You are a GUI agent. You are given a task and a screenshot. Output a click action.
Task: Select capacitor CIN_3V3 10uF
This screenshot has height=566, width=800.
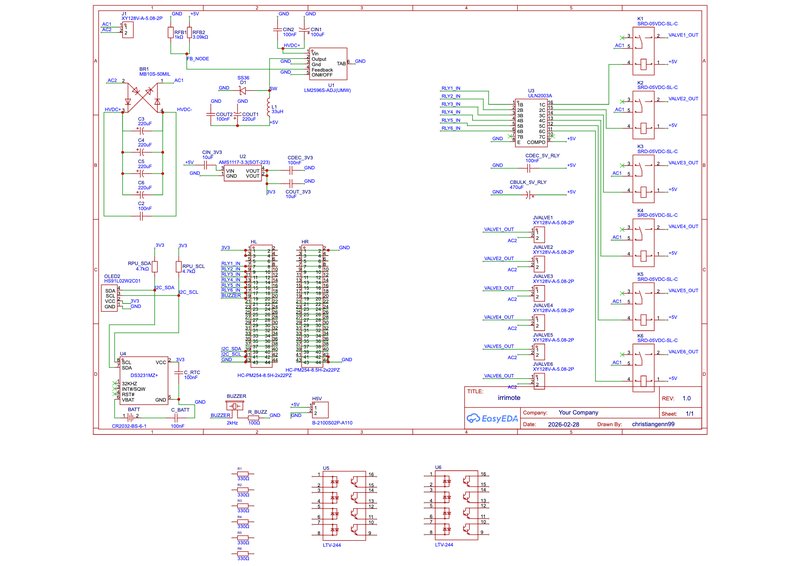point(208,165)
